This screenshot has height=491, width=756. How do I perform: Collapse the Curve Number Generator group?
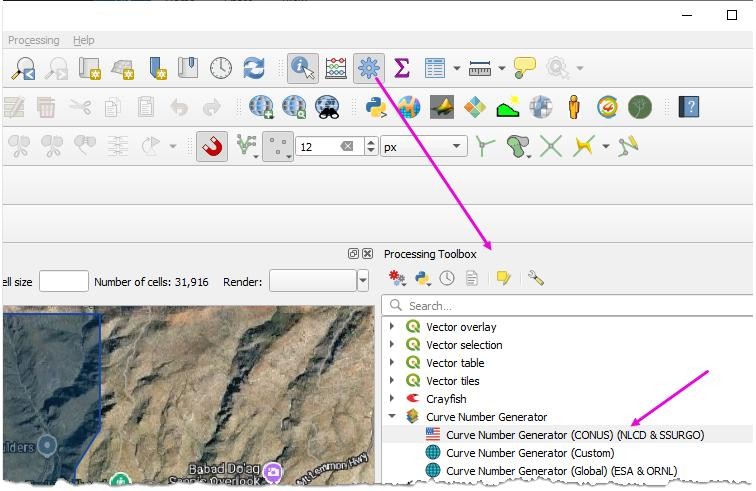click(x=392, y=417)
